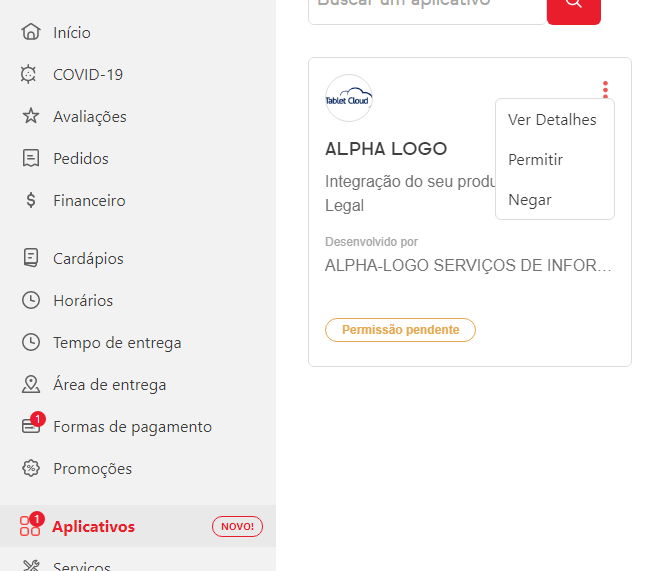Click the Buscar um aplicativo search field
Viewport: 647px width, 571px height.
(427, 4)
